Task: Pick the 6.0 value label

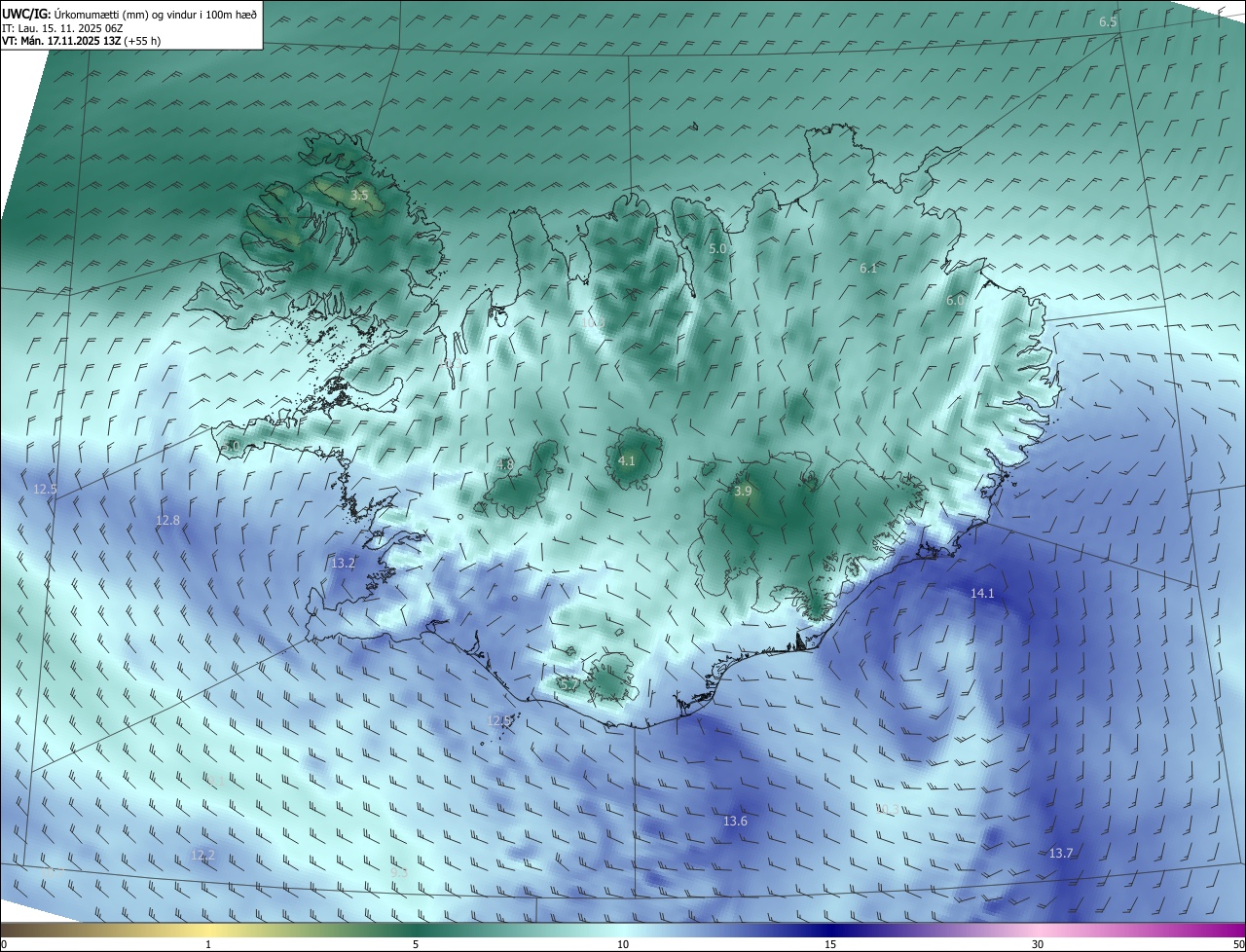Action: [955, 301]
